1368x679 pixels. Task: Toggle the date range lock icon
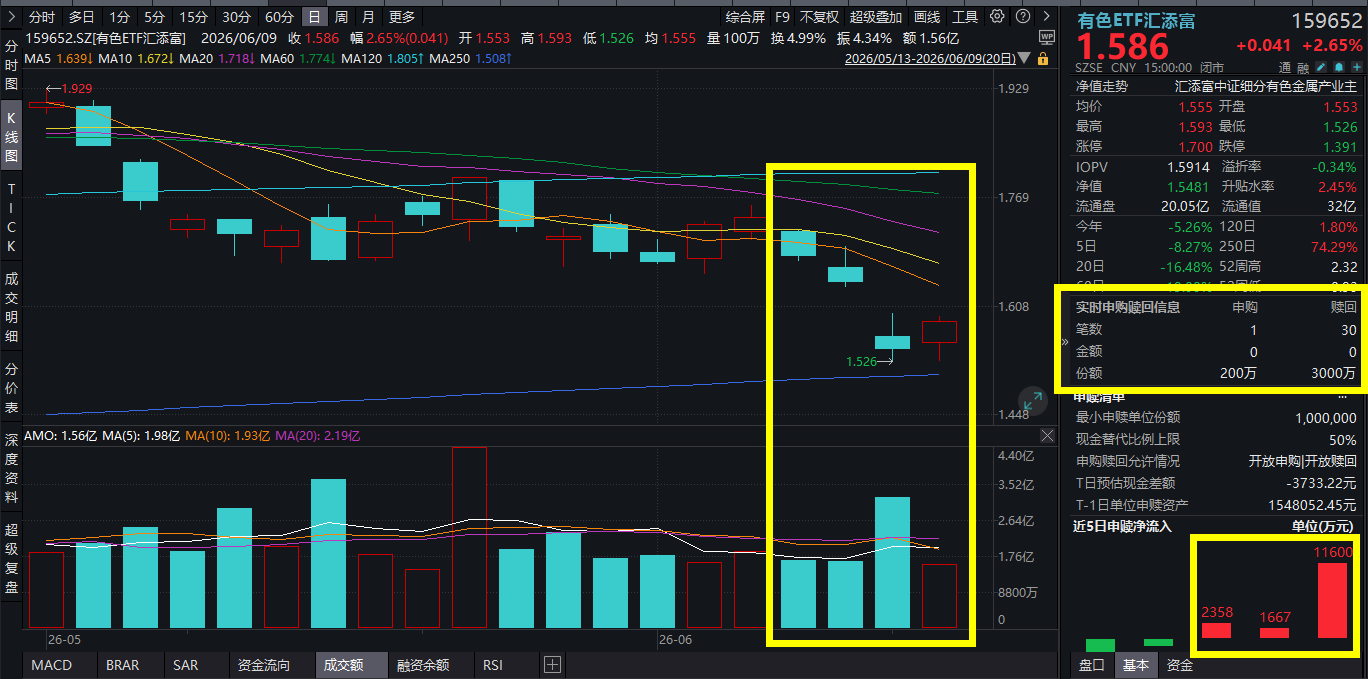(1043, 59)
